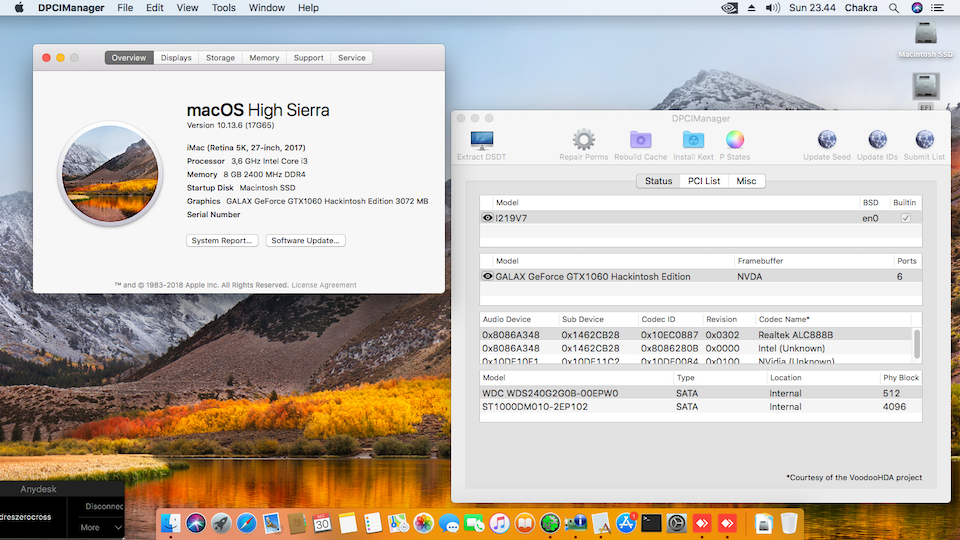
Task: Open iBooks icon in the dock
Action: click(525, 523)
